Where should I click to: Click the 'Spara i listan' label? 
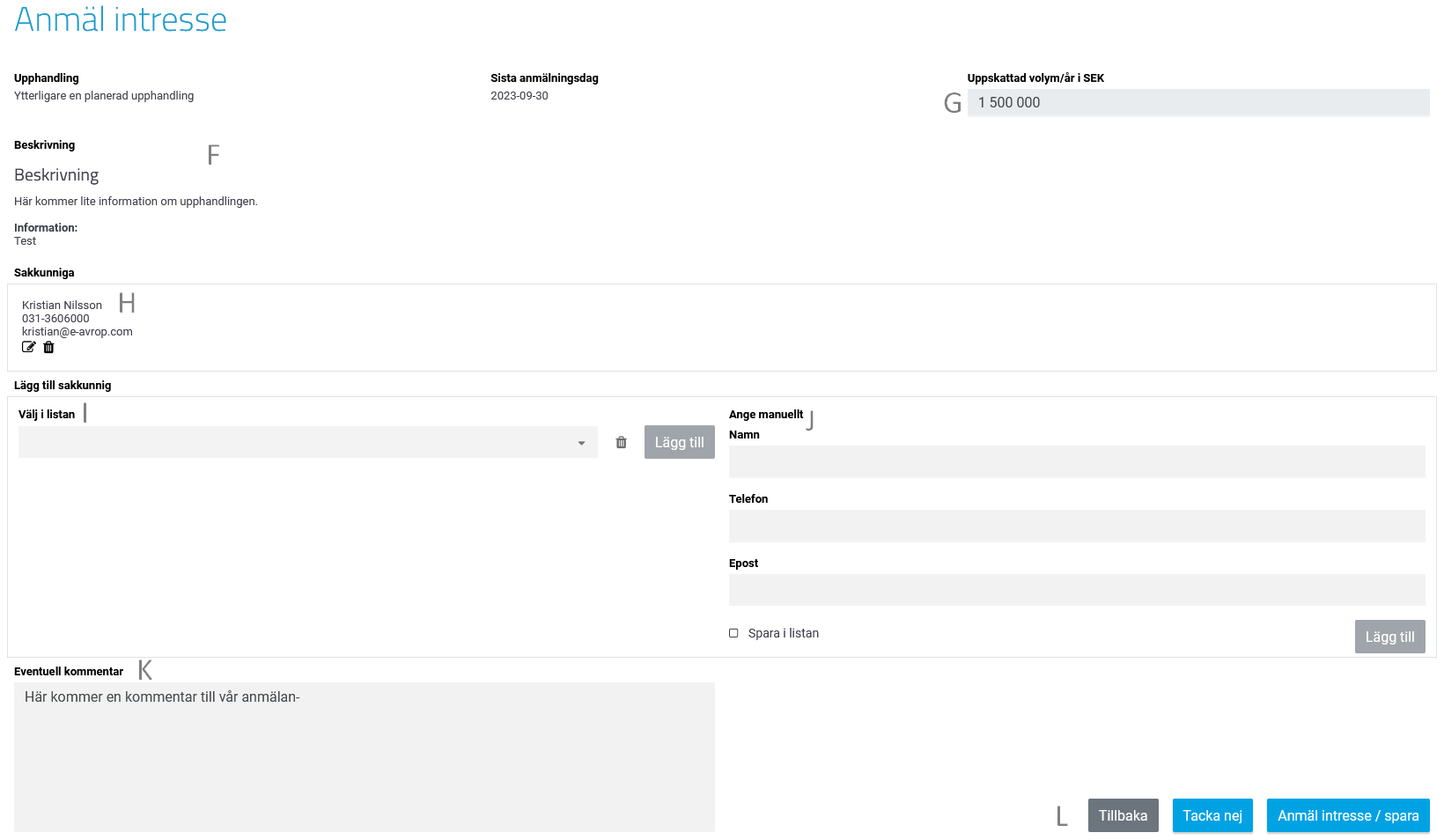(x=783, y=633)
